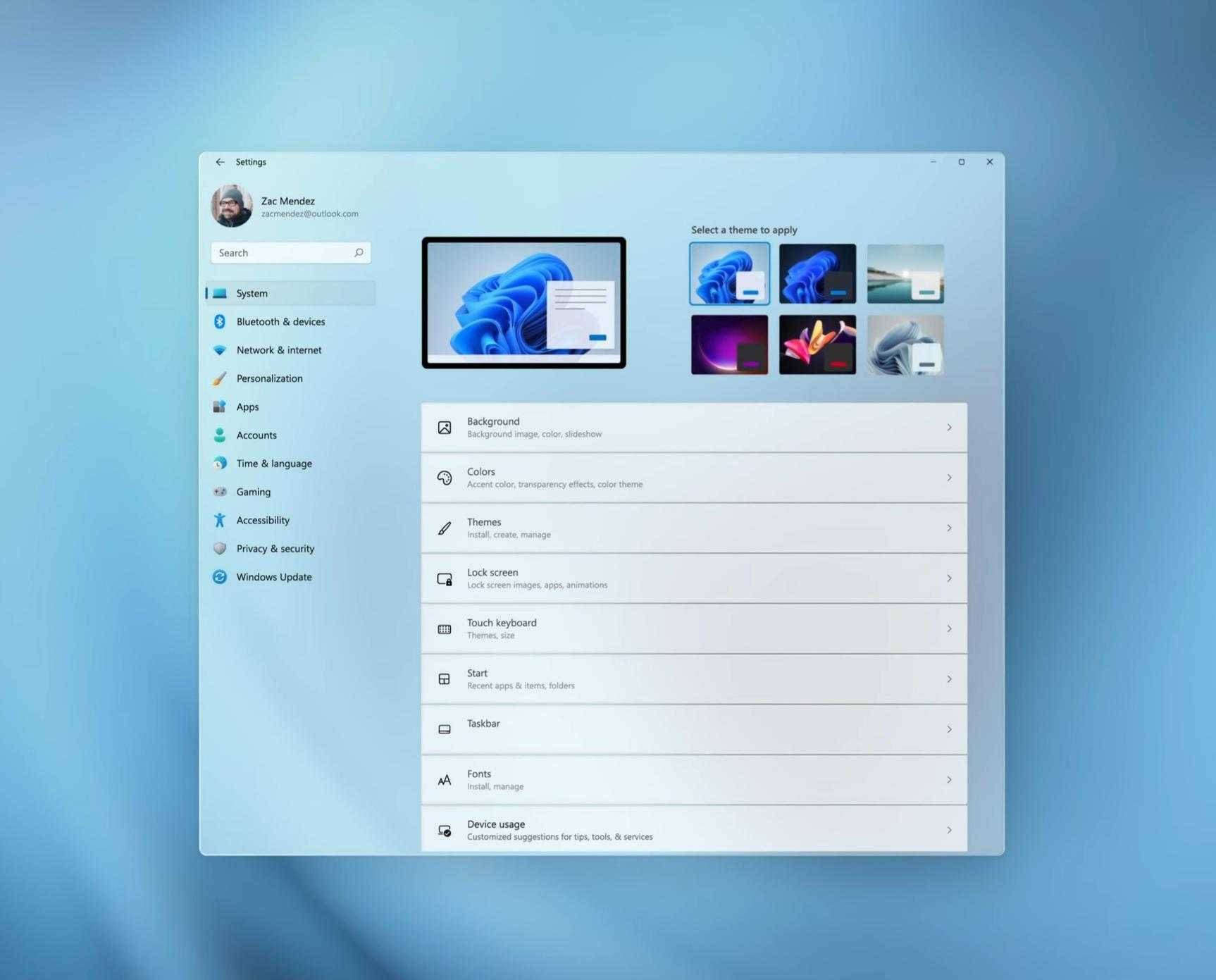The image size is (1216, 980).
Task: Apply the gray bloom theme
Action: (x=905, y=345)
